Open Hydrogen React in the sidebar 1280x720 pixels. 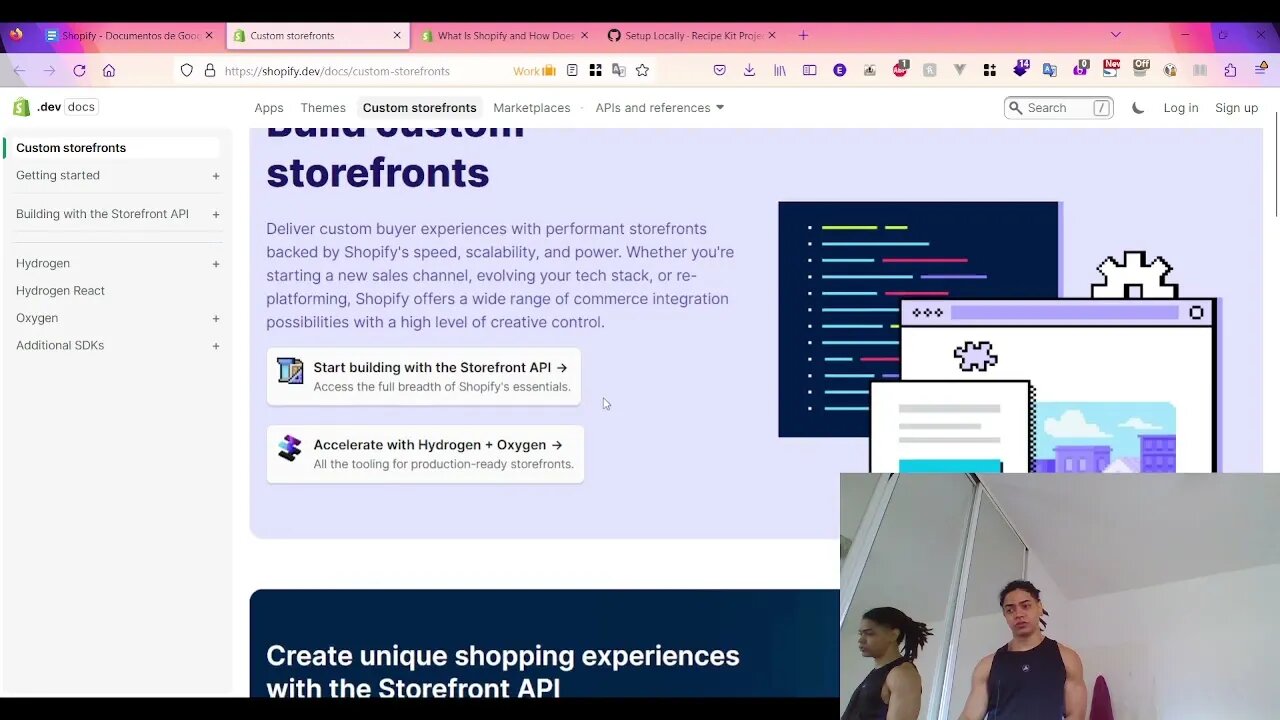click(60, 291)
